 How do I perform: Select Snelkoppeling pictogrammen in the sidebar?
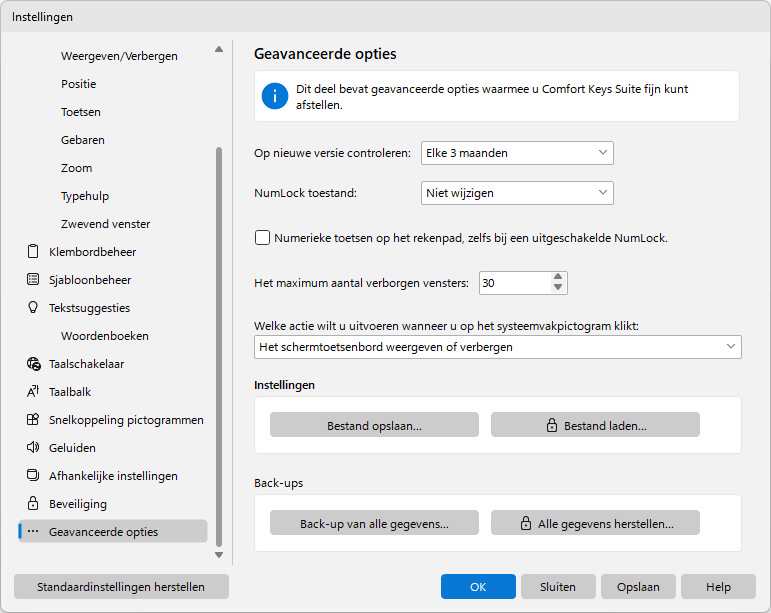coord(126,420)
